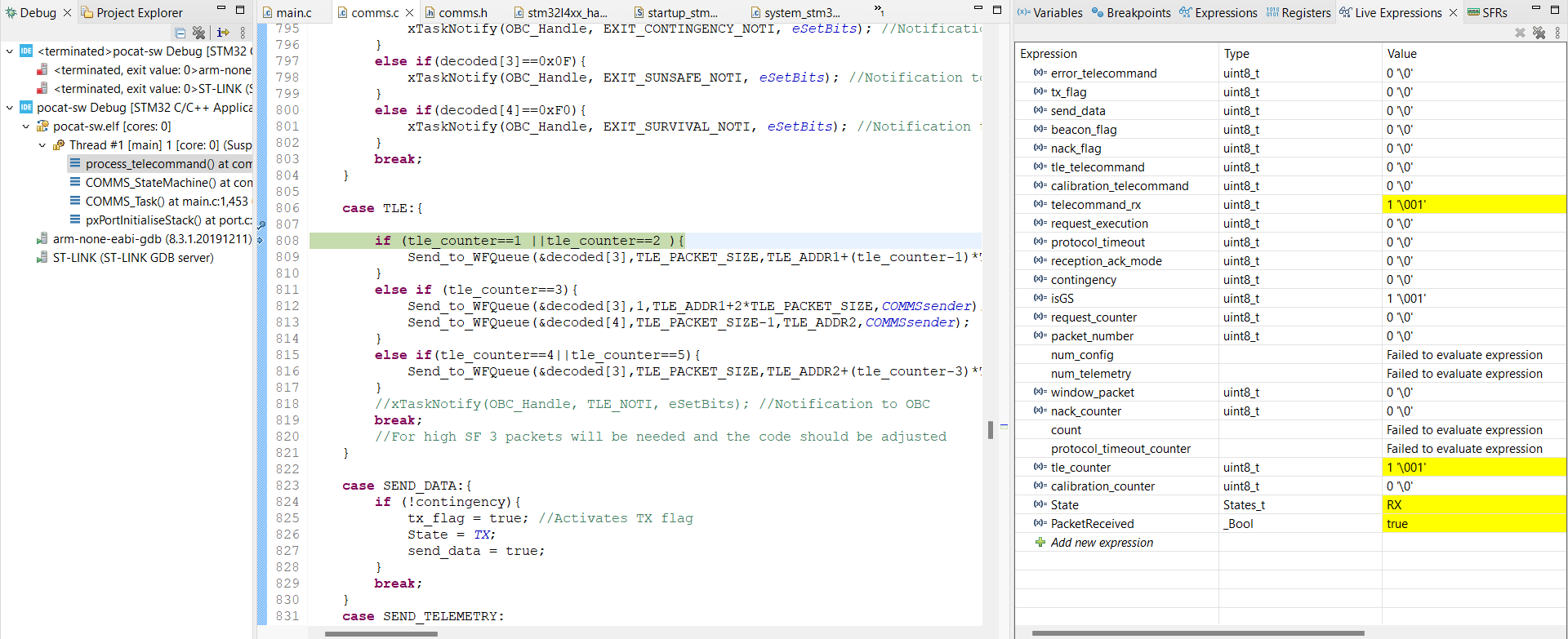Click editor horizontal scrollbar thumb
Viewport: 1568px width, 639px height.
381,633
